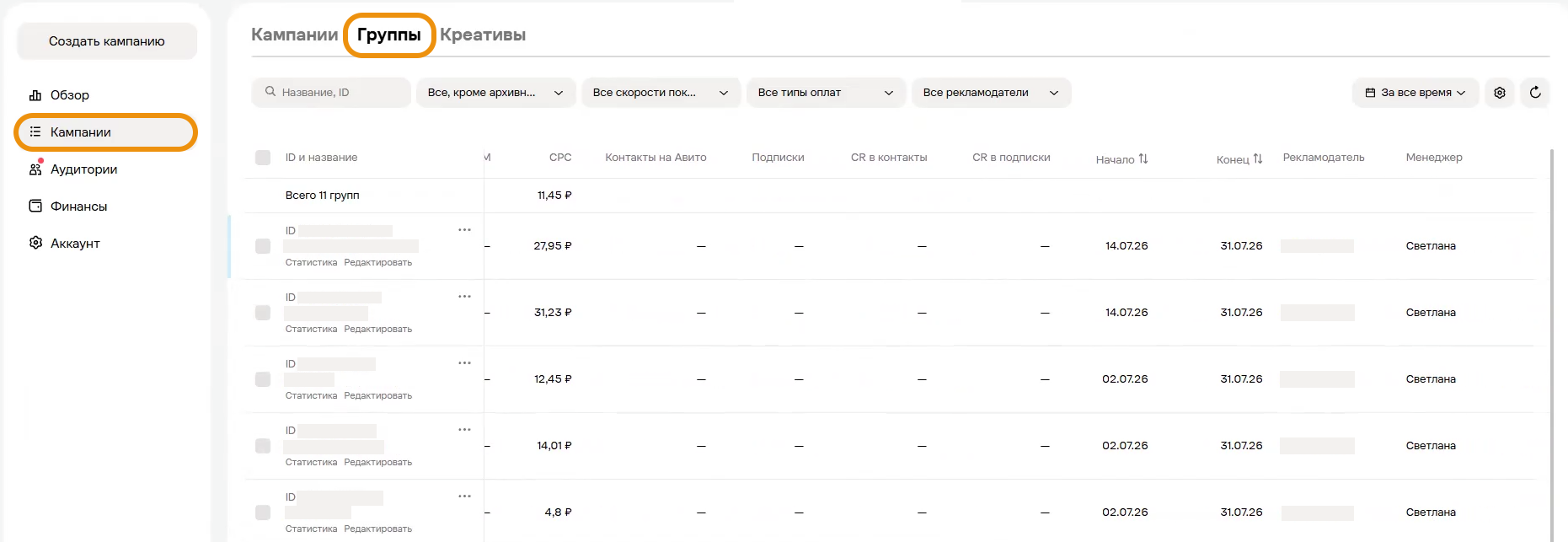Click the refresh icon in the toolbar
The width and height of the screenshot is (1568, 542).
[x=1535, y=93]
